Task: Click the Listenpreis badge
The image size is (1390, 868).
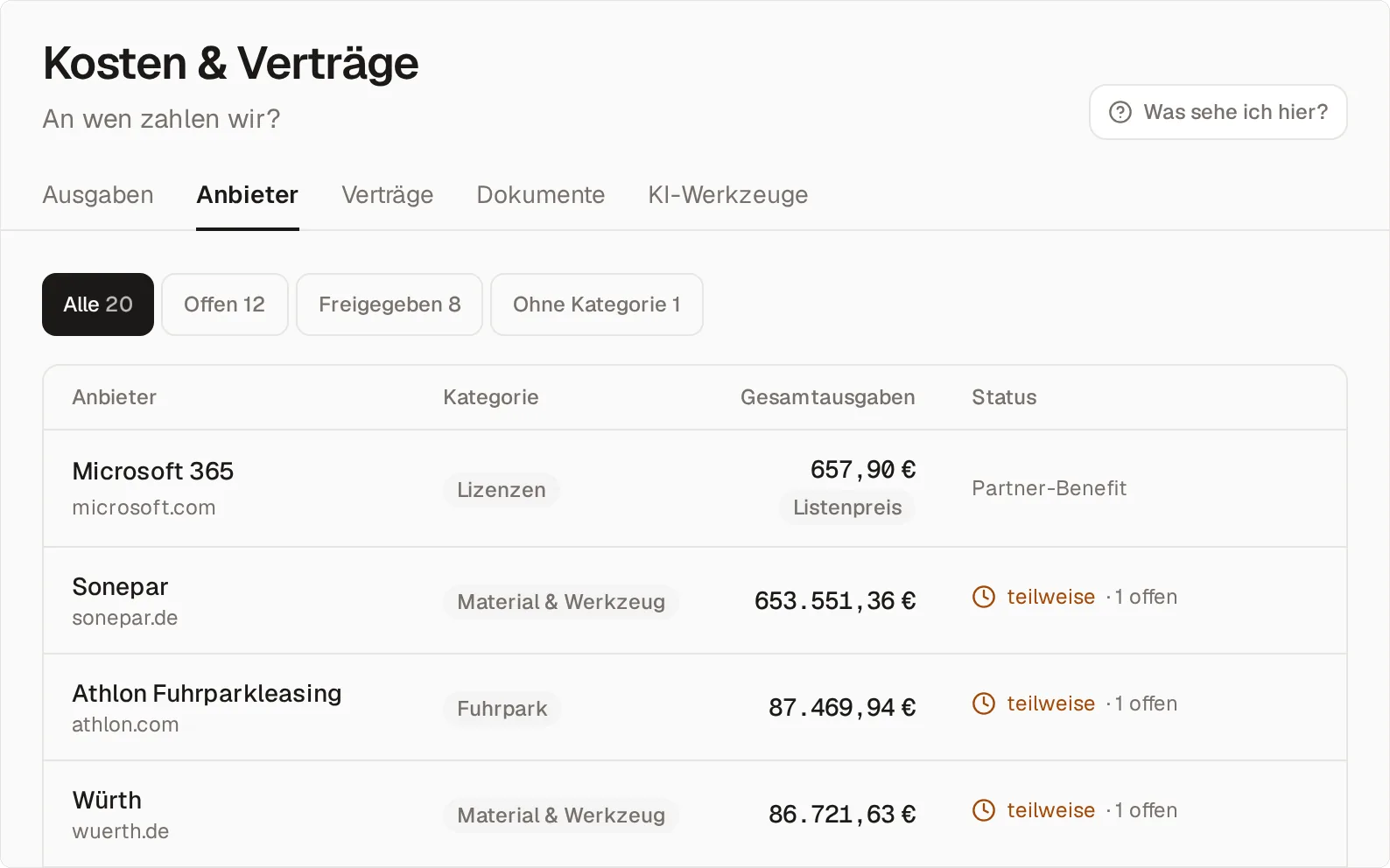Action: click(x=847, y=507)
